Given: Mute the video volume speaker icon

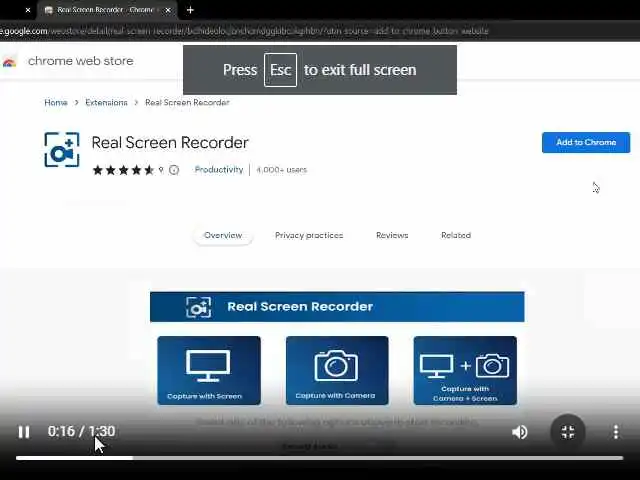Looking at the screenshot, I should point(519,432).
